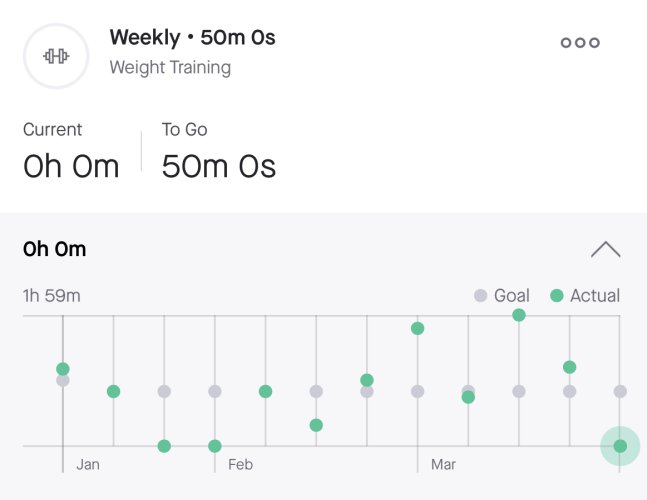This screenshot has height=500, width=647.
Task: Click the Feb month label
Action: [x=240, y=465]
